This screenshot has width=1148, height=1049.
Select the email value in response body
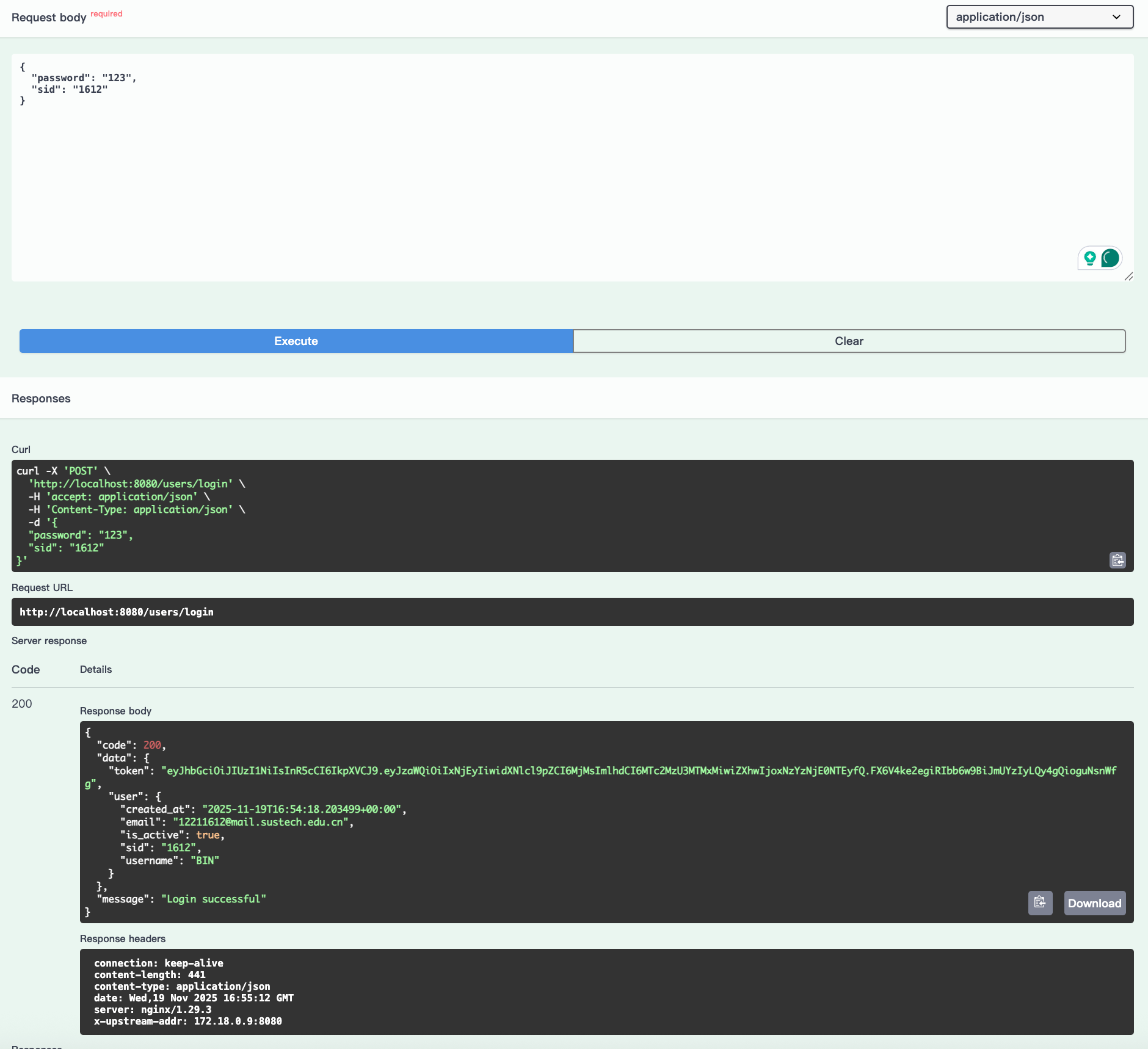260,822
